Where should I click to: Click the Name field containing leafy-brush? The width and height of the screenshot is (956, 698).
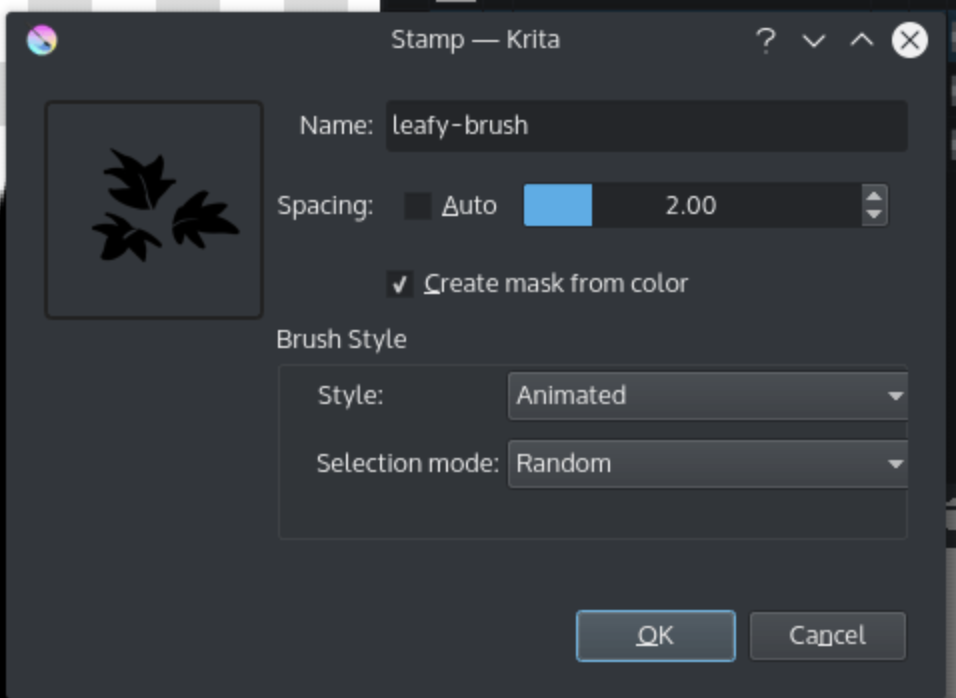[x=646, y=126]
